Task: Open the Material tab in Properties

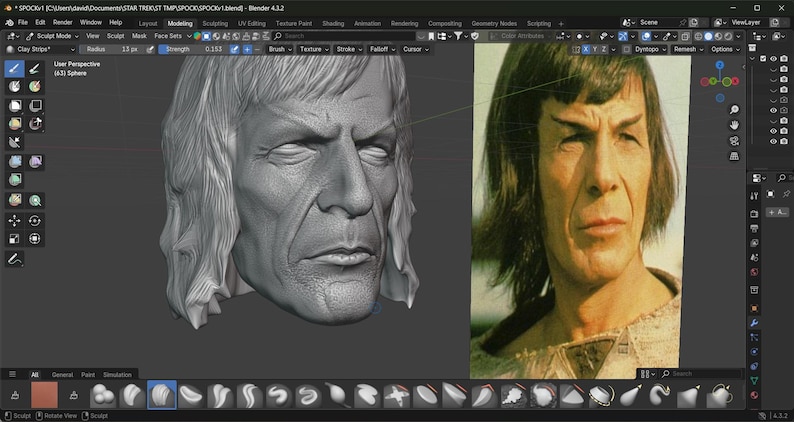Action: click(x=754, y=395)
